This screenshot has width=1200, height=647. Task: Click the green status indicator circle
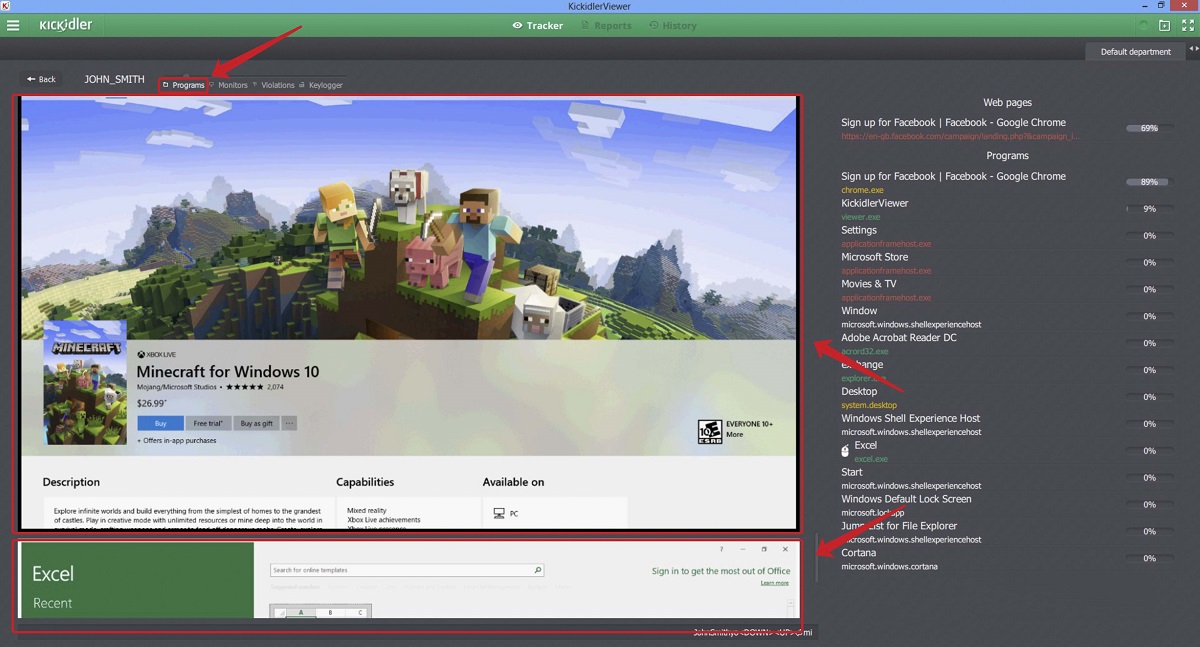(1143, 25)
